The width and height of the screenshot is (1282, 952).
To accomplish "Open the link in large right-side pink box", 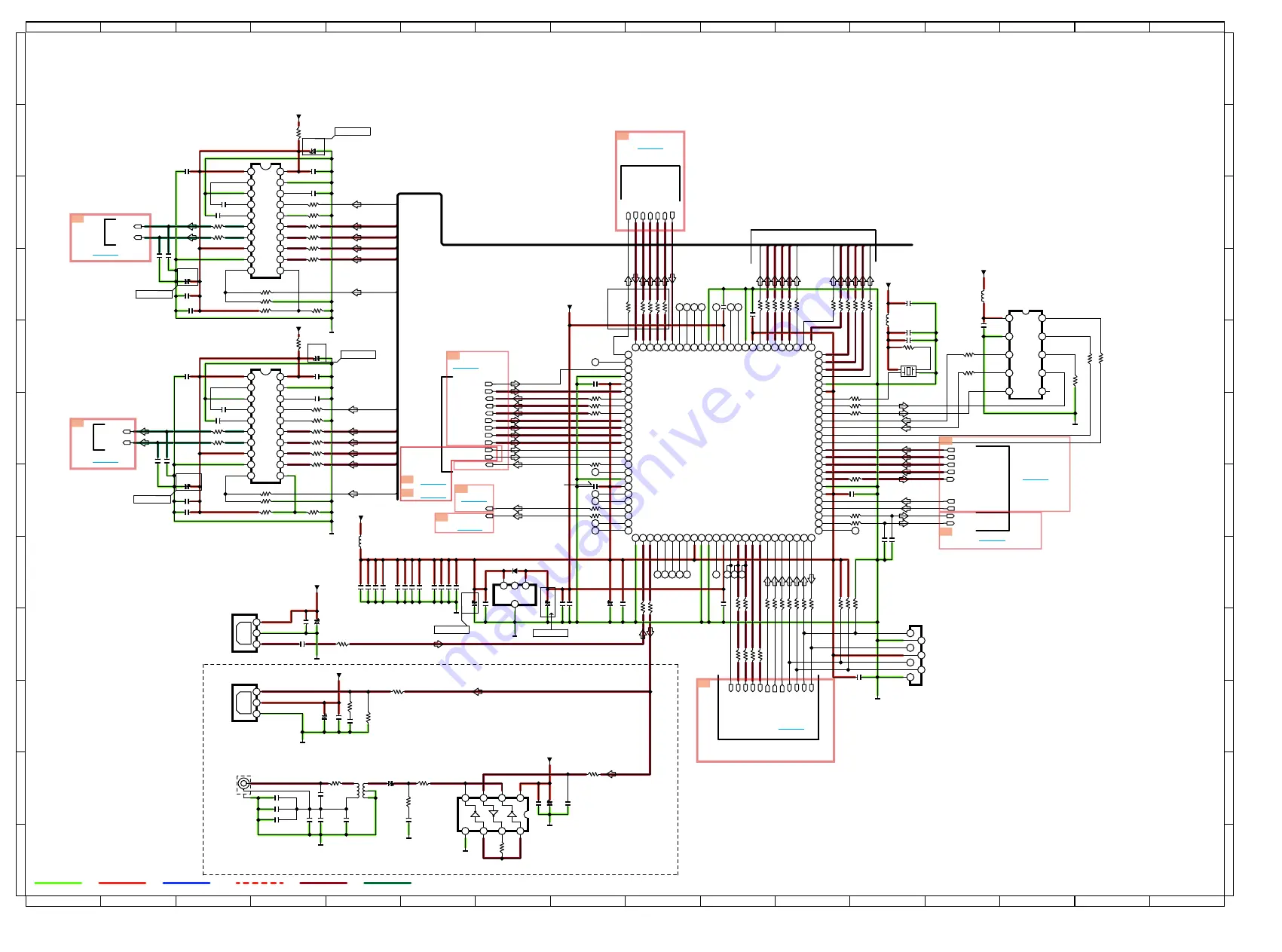I will click(x=1036, y=479).
